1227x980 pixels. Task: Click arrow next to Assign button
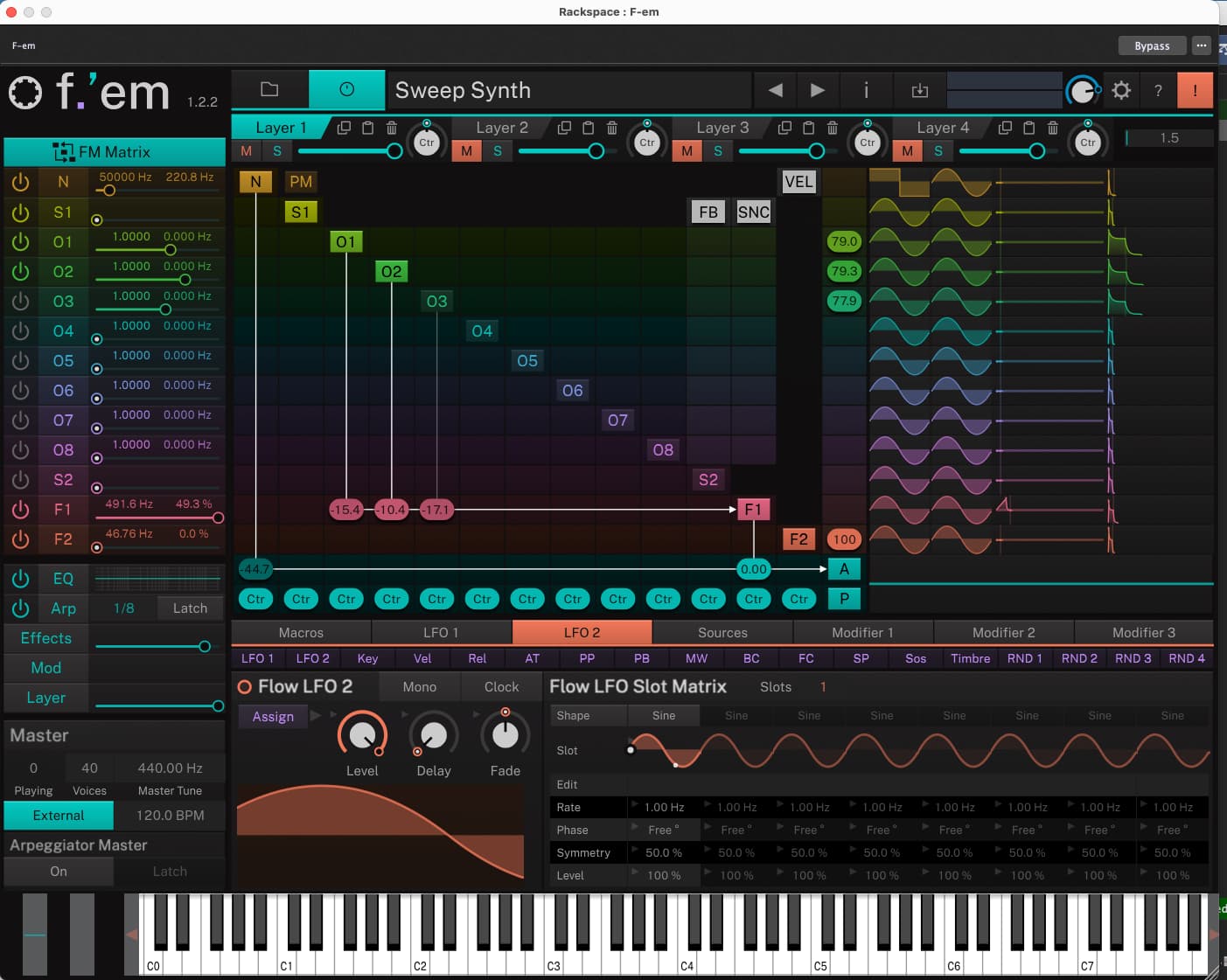click(x=316, y=715)
